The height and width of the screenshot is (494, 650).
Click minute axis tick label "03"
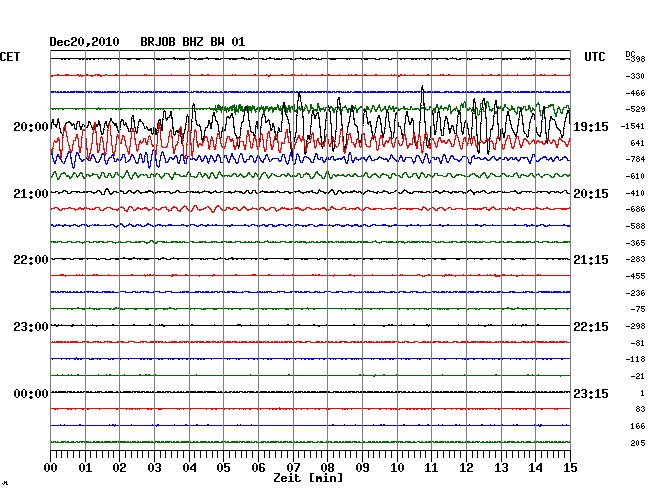coord(154,468)
